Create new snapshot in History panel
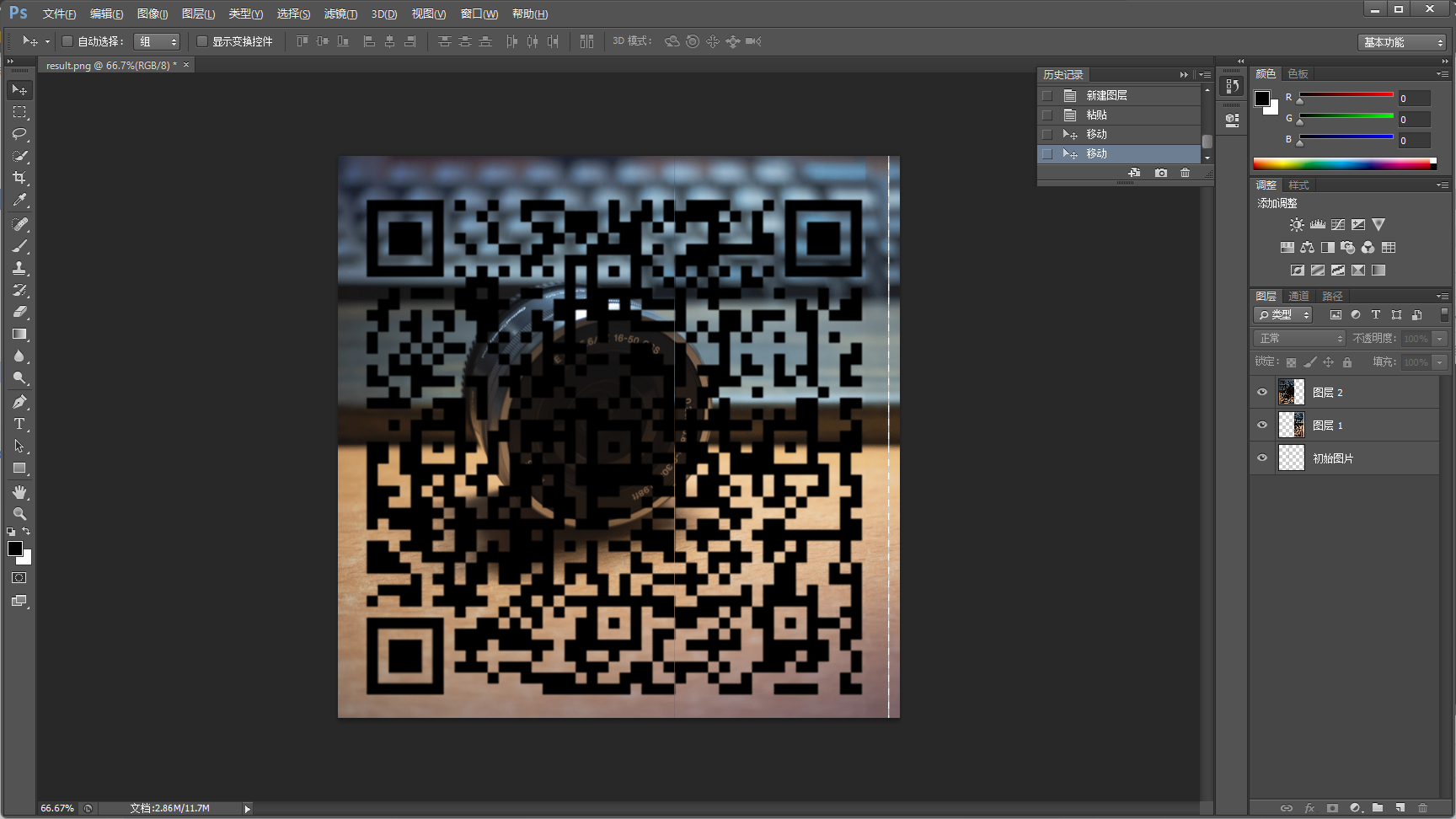 coord(1161,173)
